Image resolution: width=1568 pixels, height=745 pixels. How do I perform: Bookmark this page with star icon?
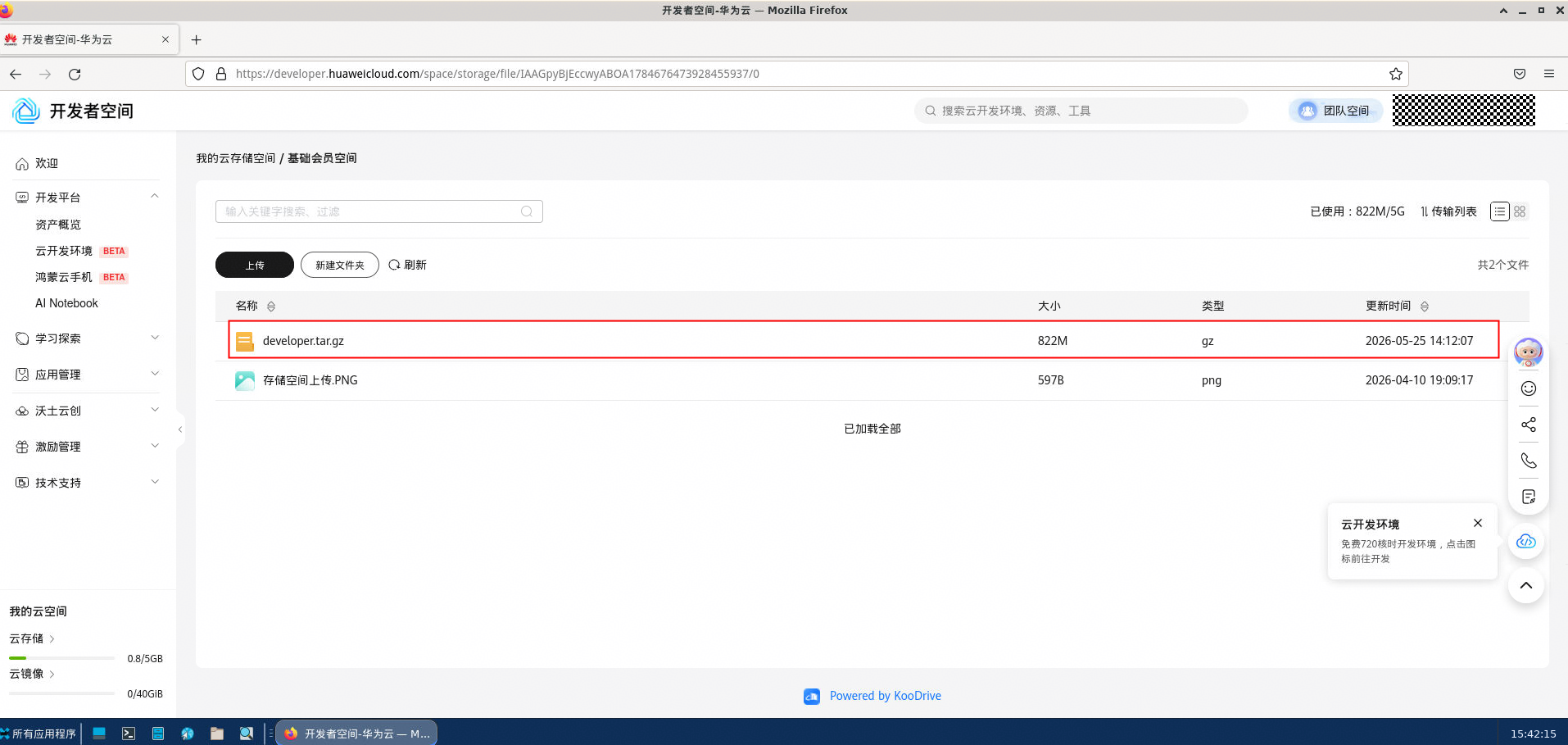(1395, 74)
